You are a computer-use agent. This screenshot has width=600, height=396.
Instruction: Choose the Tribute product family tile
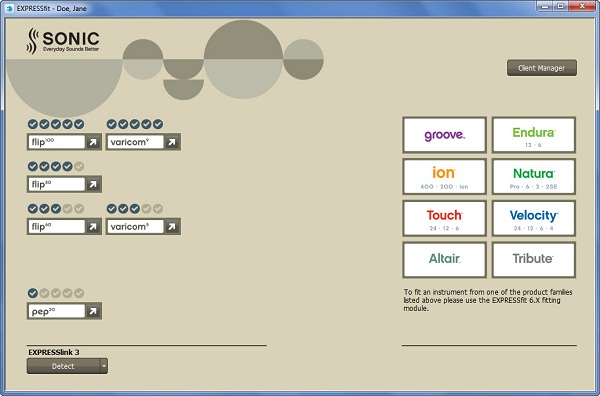(534, 259)
